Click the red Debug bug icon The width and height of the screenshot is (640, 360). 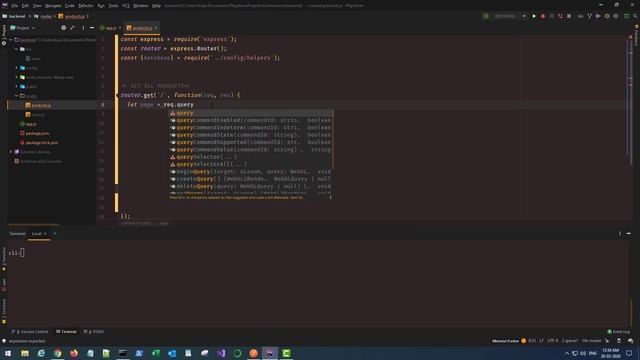coord(543,16)
